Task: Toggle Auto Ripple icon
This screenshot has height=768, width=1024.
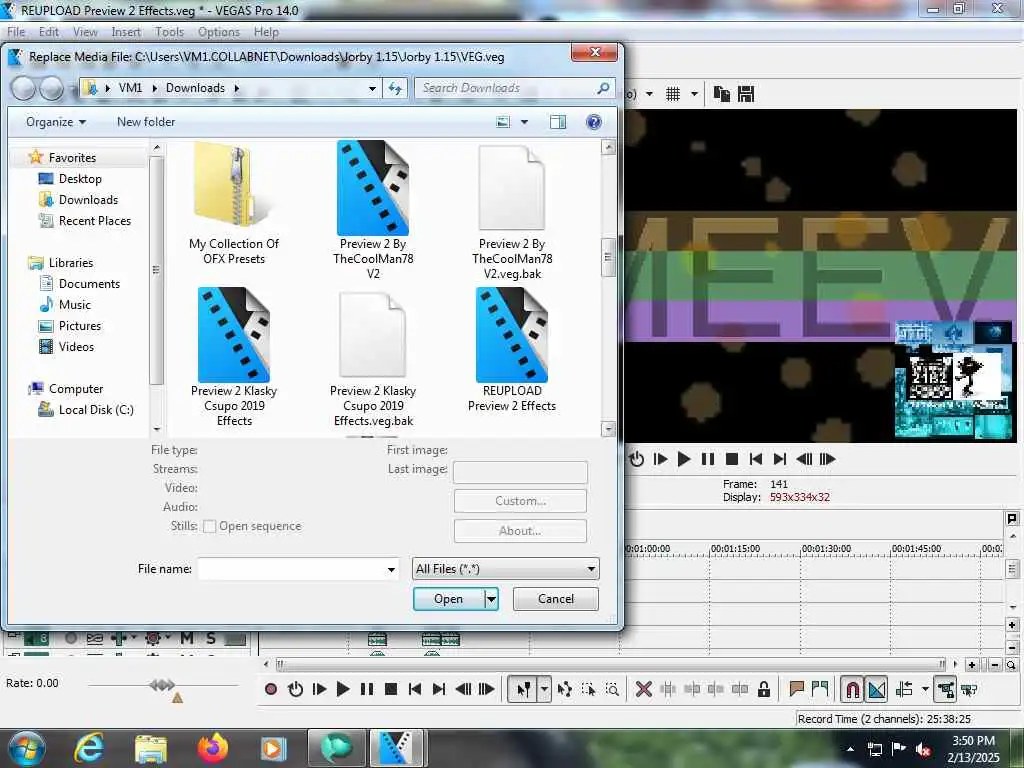Action: coord(905,690)
